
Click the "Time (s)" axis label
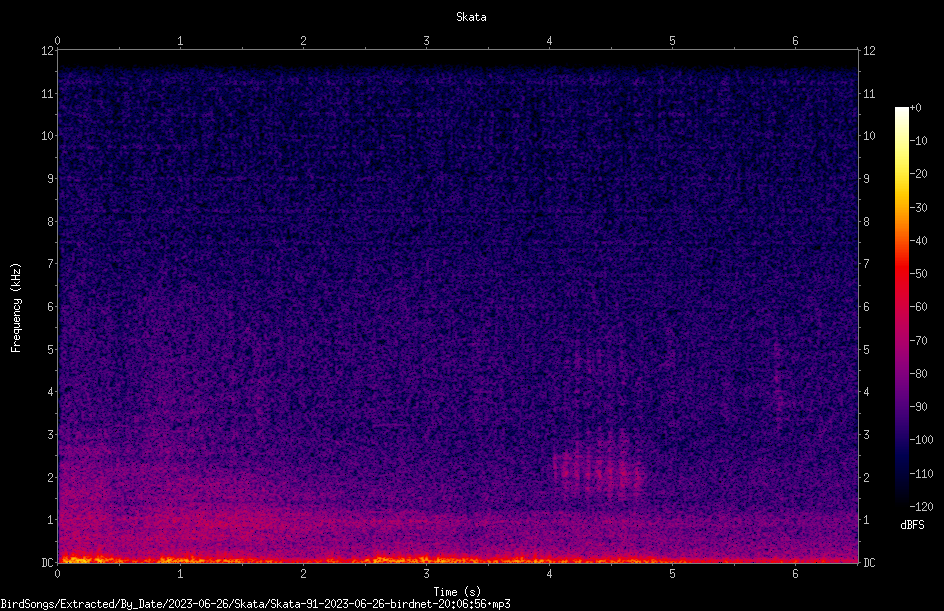(x=457, y=592)
